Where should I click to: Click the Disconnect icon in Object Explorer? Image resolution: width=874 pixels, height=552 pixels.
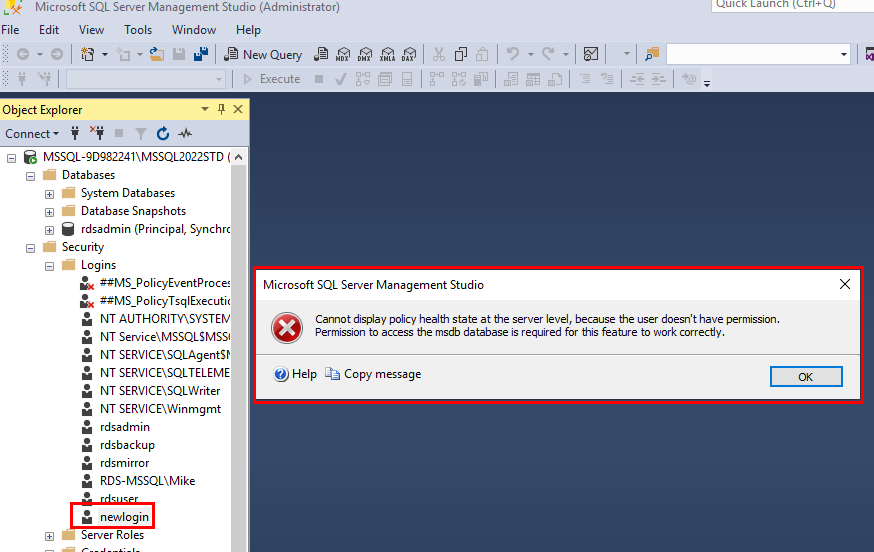coord(97,133)
